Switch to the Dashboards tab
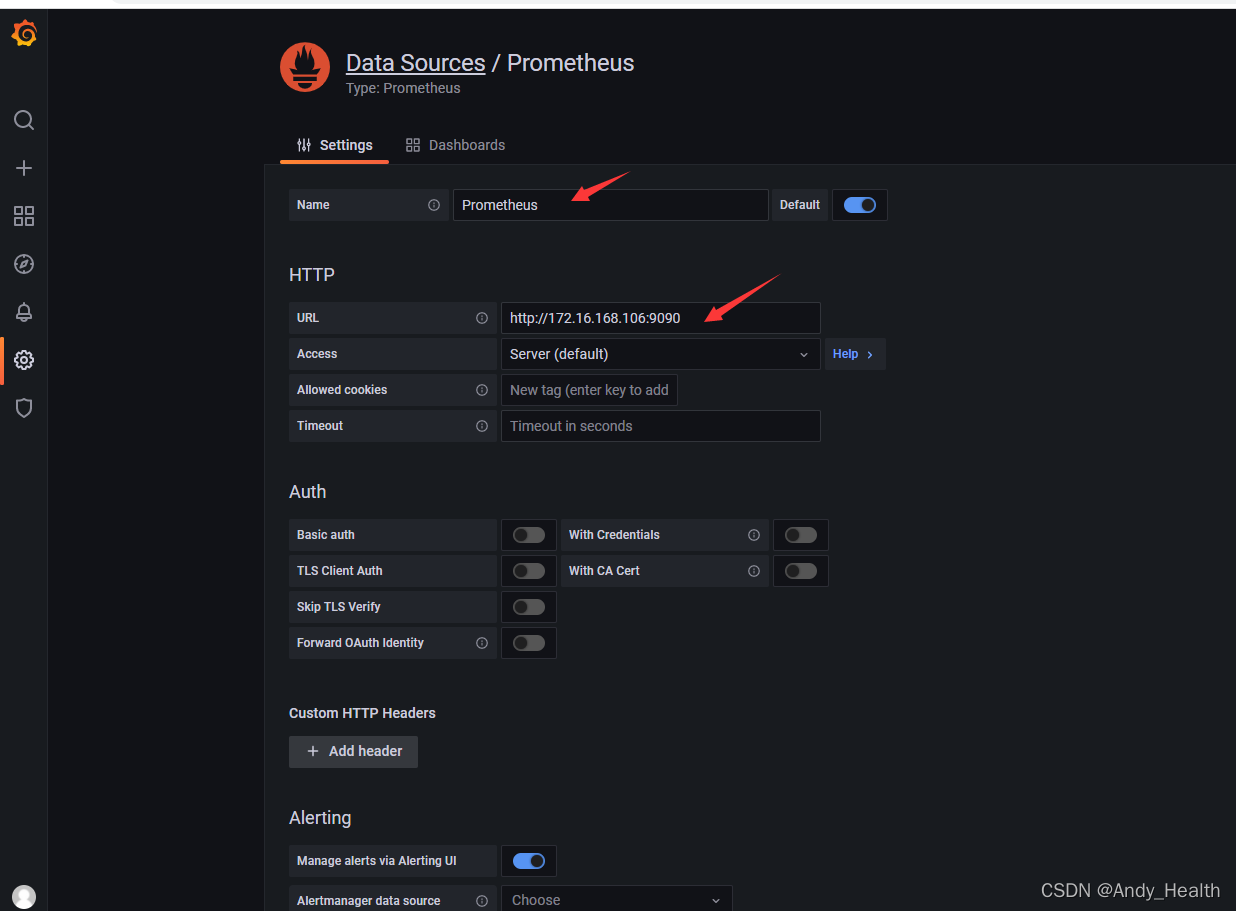The height and width of the screenshot is (911, 1236). tap(455, 145)
